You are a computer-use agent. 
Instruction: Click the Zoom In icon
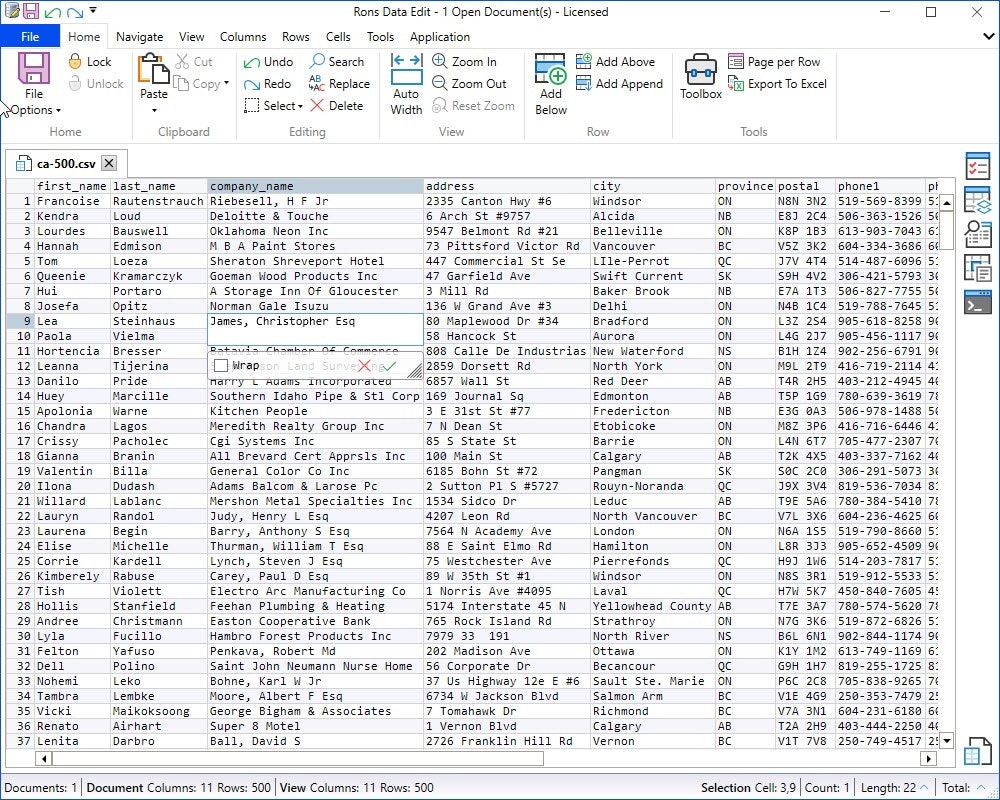(439, 61)
